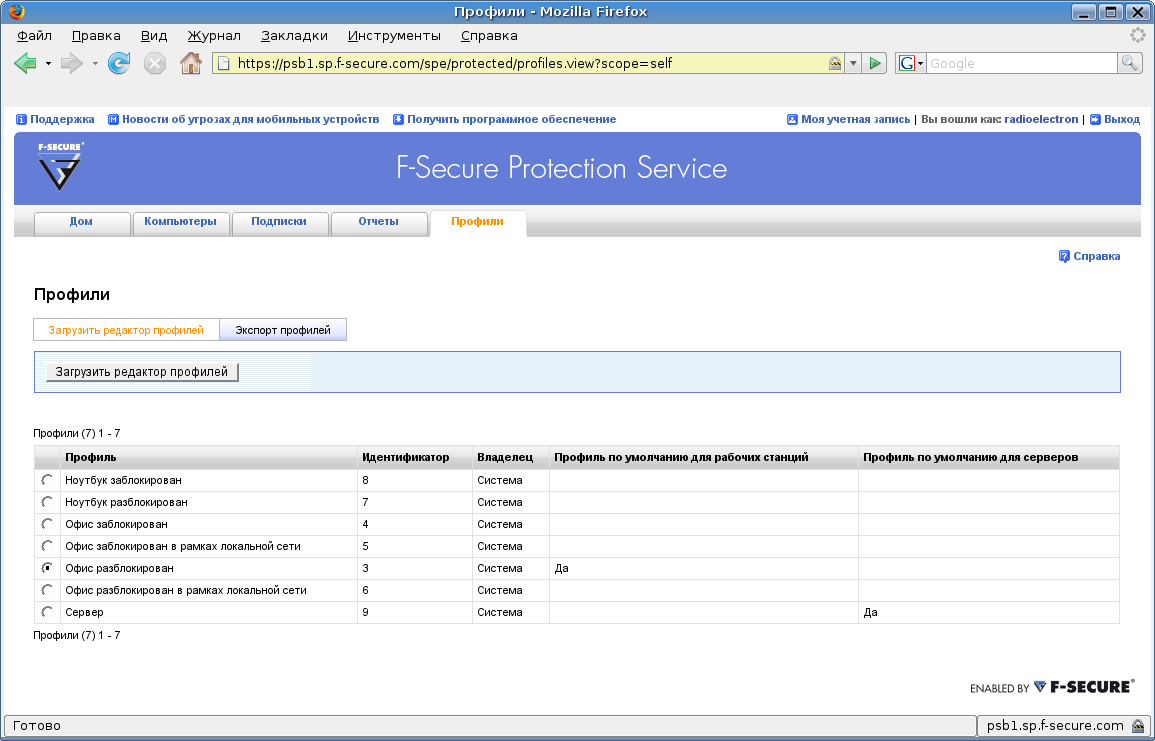Click in the URL address field
Viewport: 1155px width, 741px height.
click(x=527, y=63)
